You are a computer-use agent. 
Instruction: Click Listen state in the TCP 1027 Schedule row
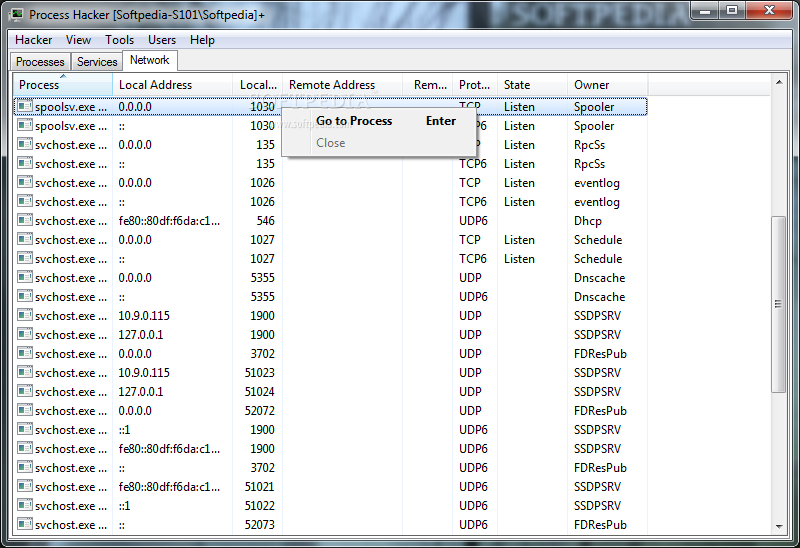[519, 240]
